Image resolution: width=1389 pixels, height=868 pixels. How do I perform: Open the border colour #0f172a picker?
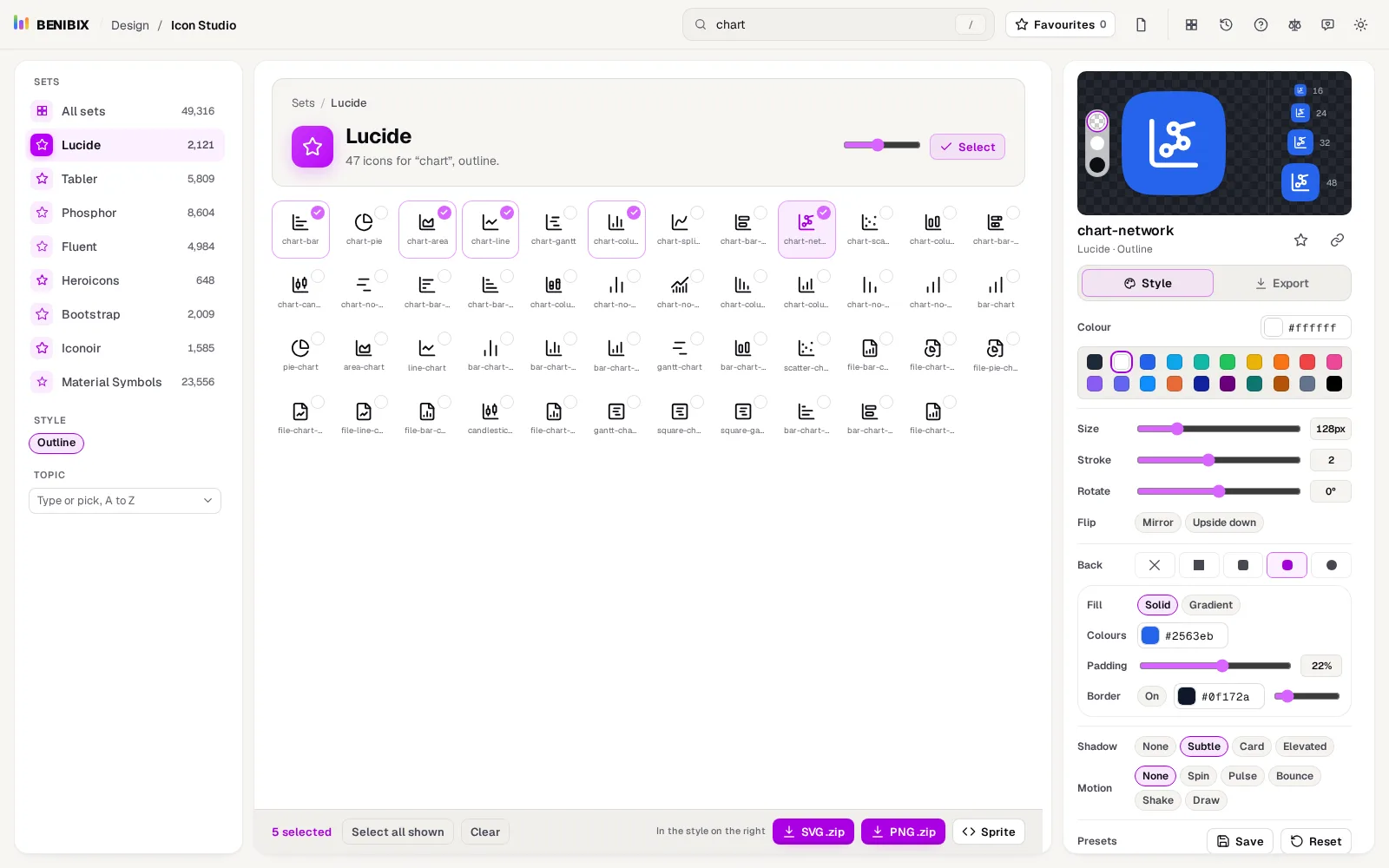(x=1219, y=696)
